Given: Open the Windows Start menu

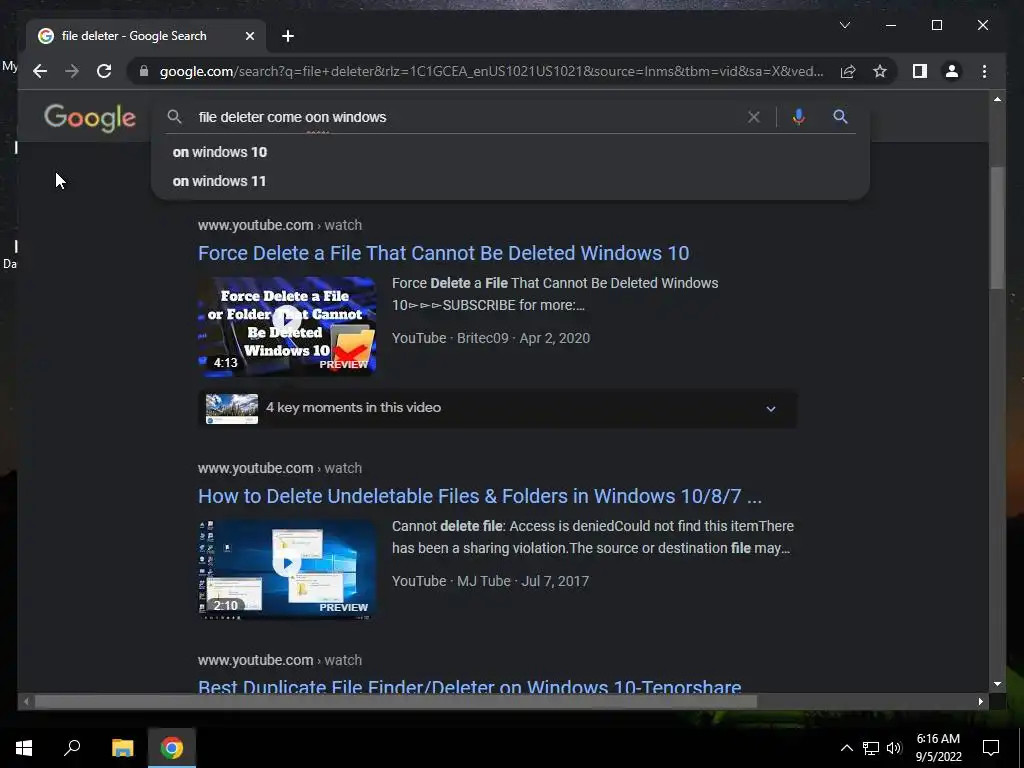Looking at the screenshot, I should tap(24, 748).
